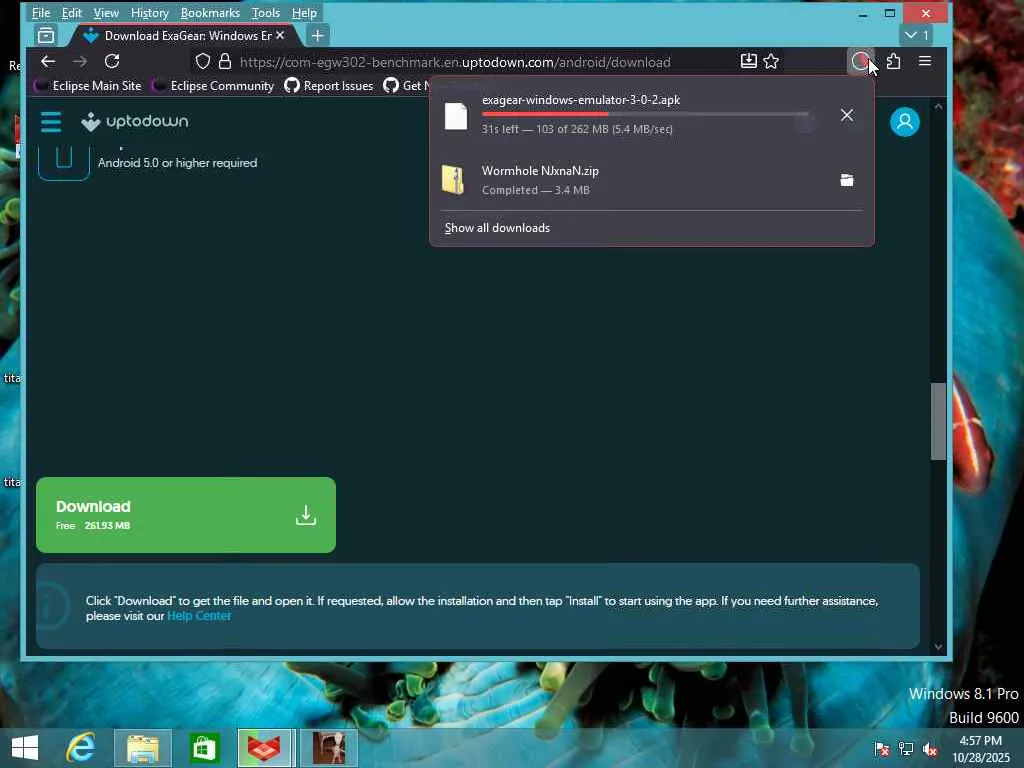The image size is (1024, 768).
Task: Click the taskbar clock and date
Action: pos(981,749)
